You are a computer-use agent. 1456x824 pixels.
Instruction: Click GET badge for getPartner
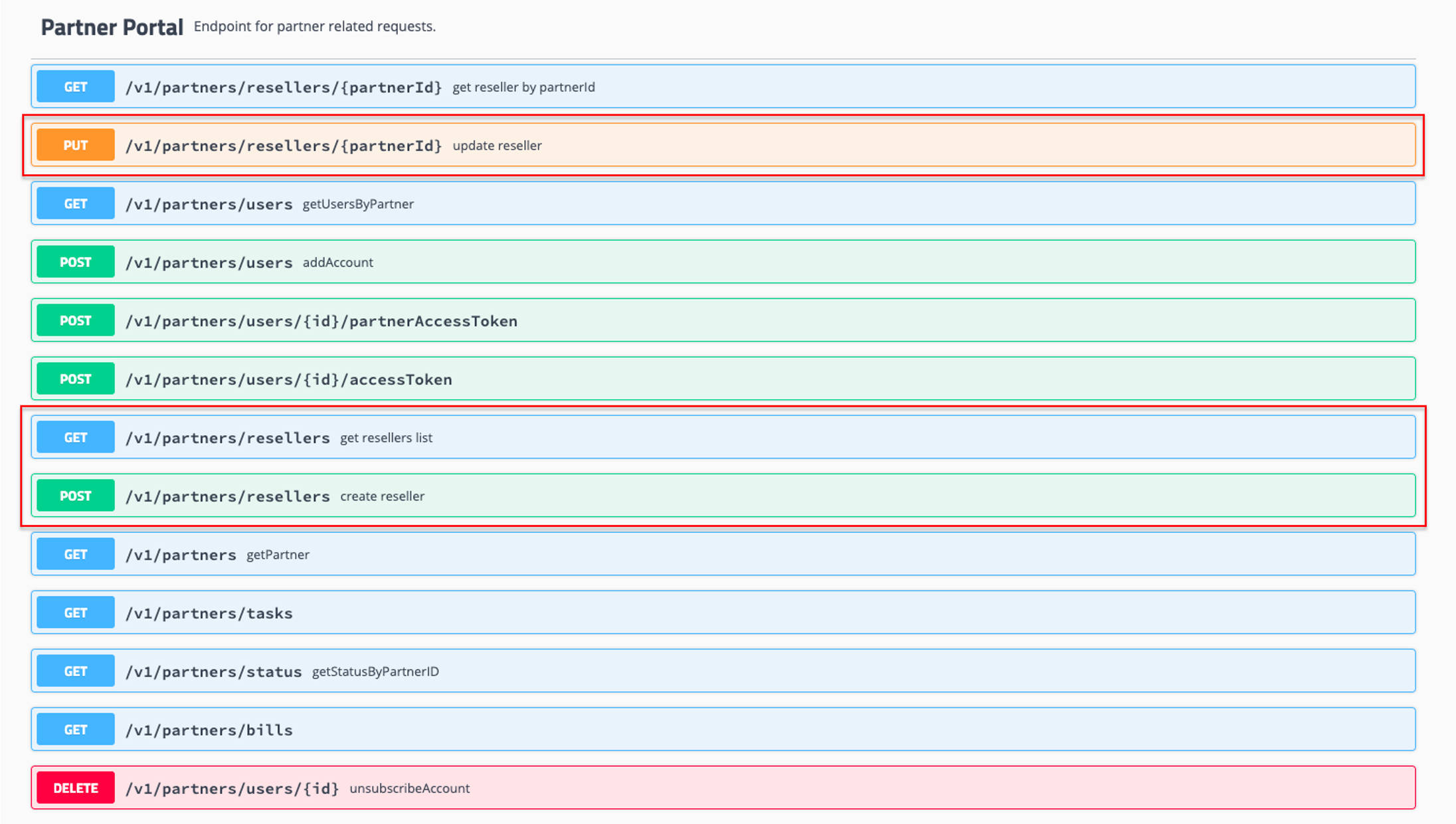[76, 555]
